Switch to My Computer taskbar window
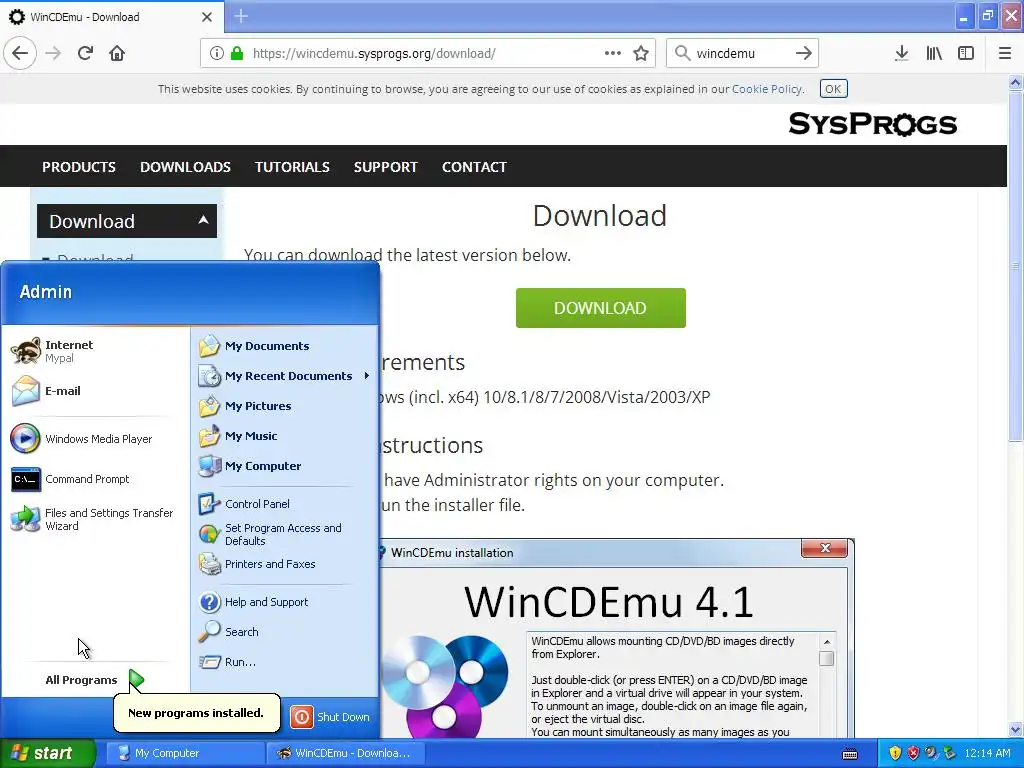Viewport: 1024px width, 768px height. [185, 753]
